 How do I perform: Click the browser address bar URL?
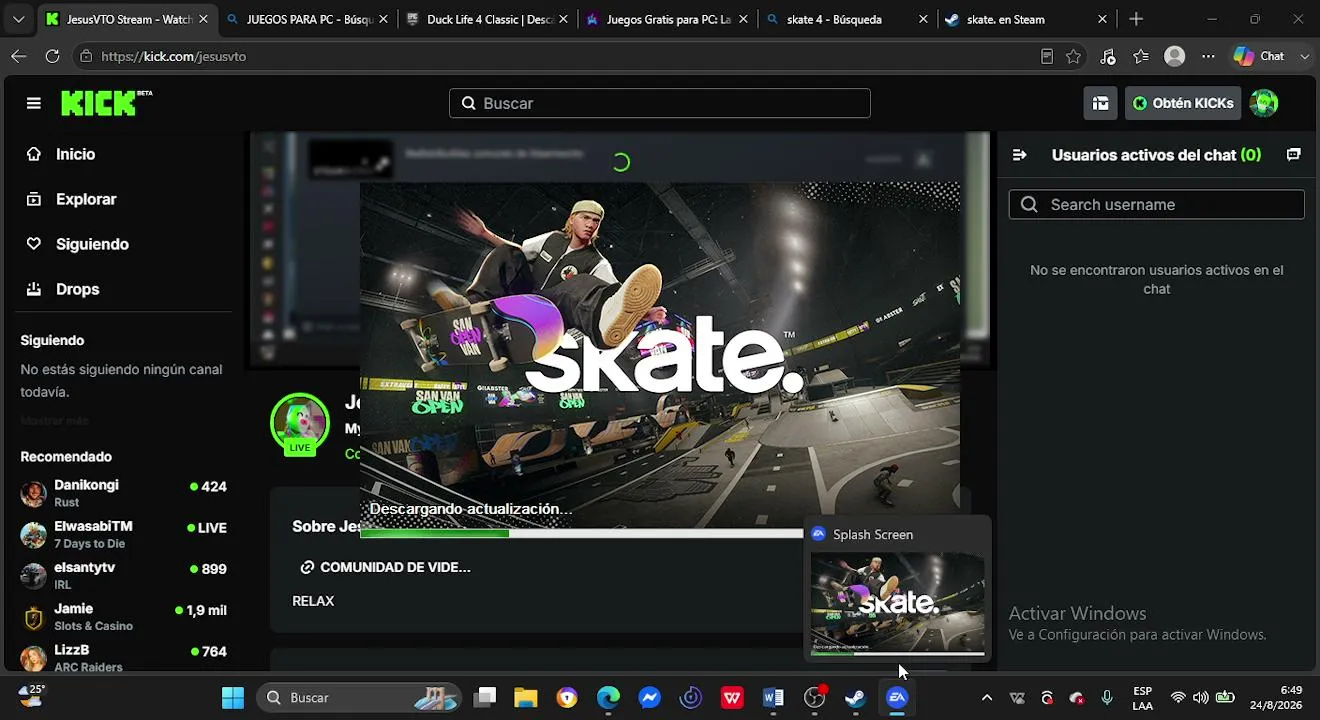point(174,57)
